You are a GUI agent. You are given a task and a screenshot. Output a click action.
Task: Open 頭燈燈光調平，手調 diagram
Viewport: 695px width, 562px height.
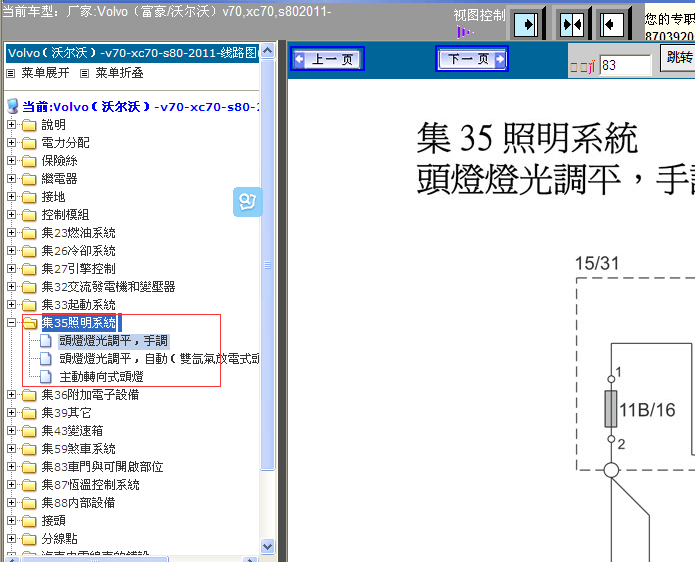(113, 341)
